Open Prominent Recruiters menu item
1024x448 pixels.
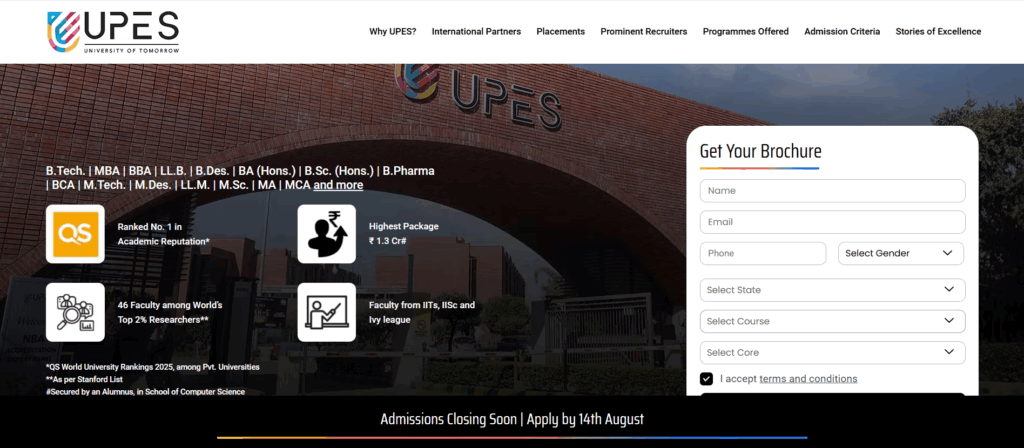(643, 32)
